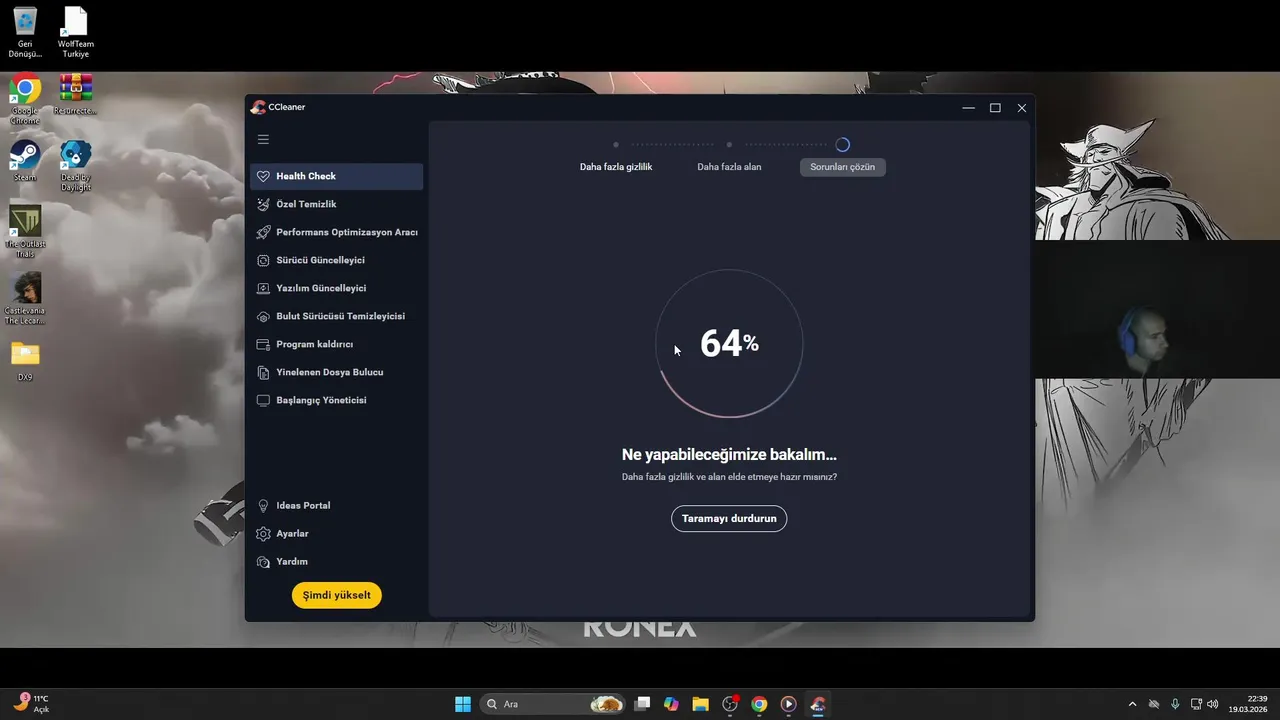This screenshot has width=1280, height=720.
Task: Select Health Check in the sidebar
Action: click(x=337, y=176)
